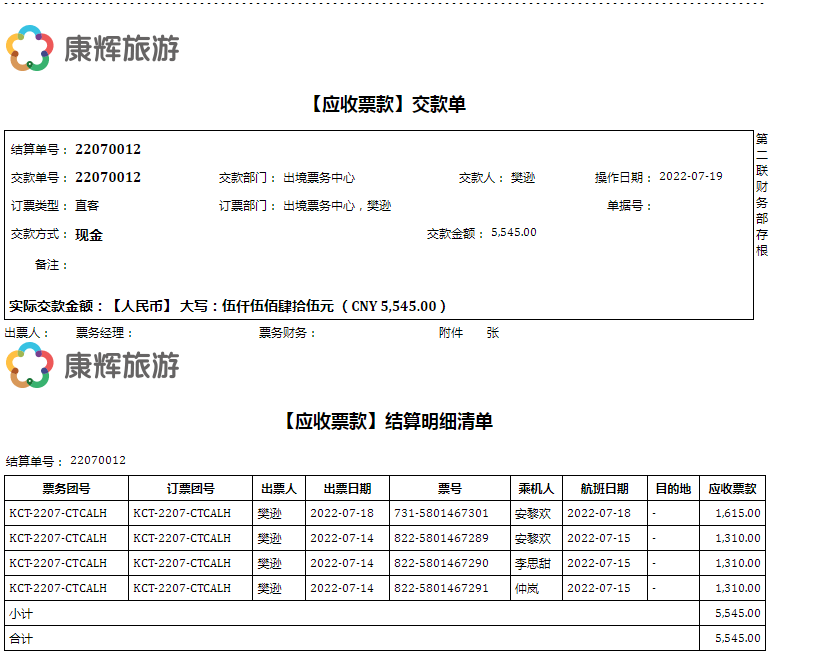This screenshot has height=665, width=827.
Task: Click the 票务财务 signature label
Action: pyautogui.click(x=287, y=333)
